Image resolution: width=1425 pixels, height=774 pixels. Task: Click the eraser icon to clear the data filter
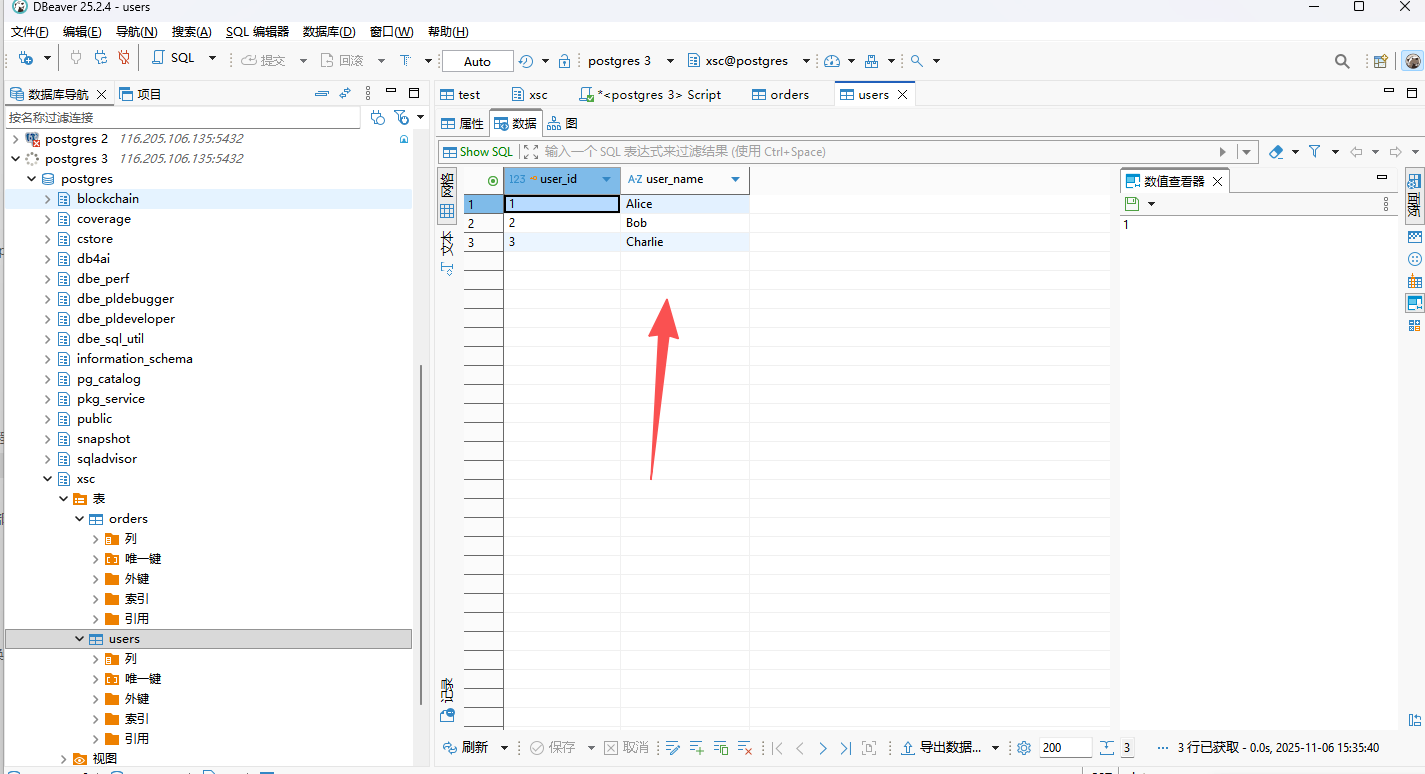pos(1276,152)
